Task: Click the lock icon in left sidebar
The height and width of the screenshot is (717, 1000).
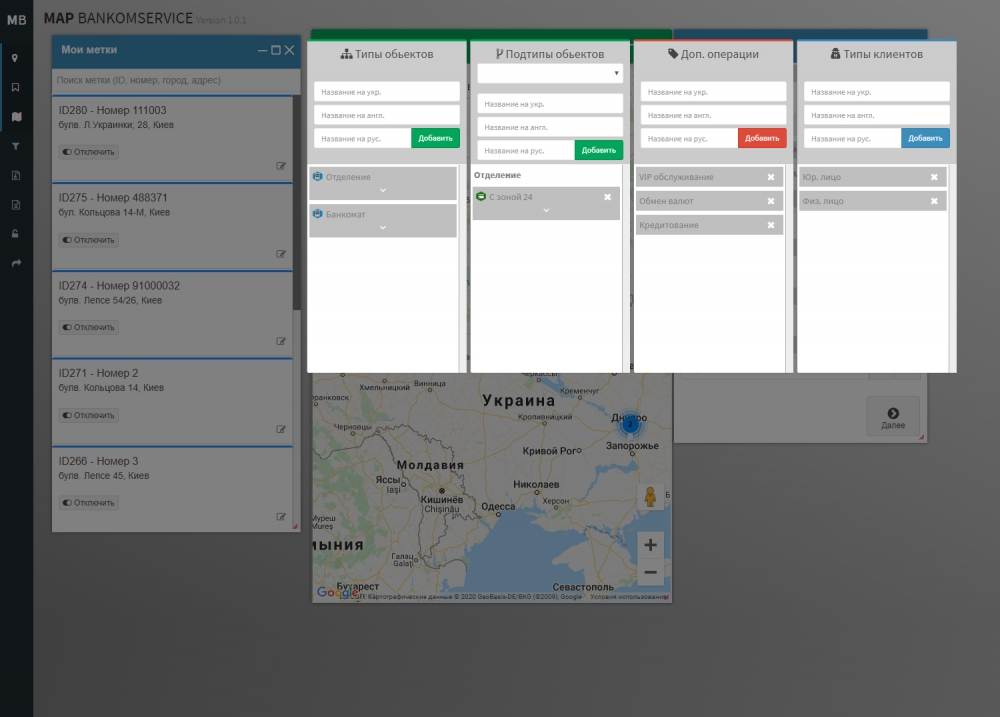Action: coord(15,234)
